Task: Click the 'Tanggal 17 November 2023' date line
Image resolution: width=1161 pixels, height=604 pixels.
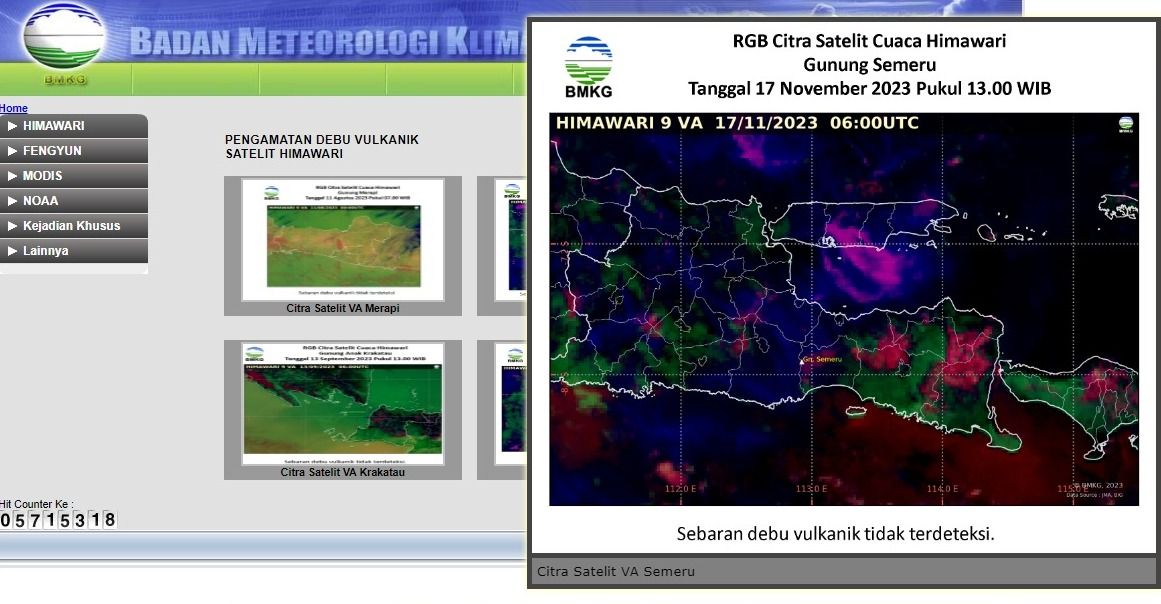Action: click(x=869, y=89)
